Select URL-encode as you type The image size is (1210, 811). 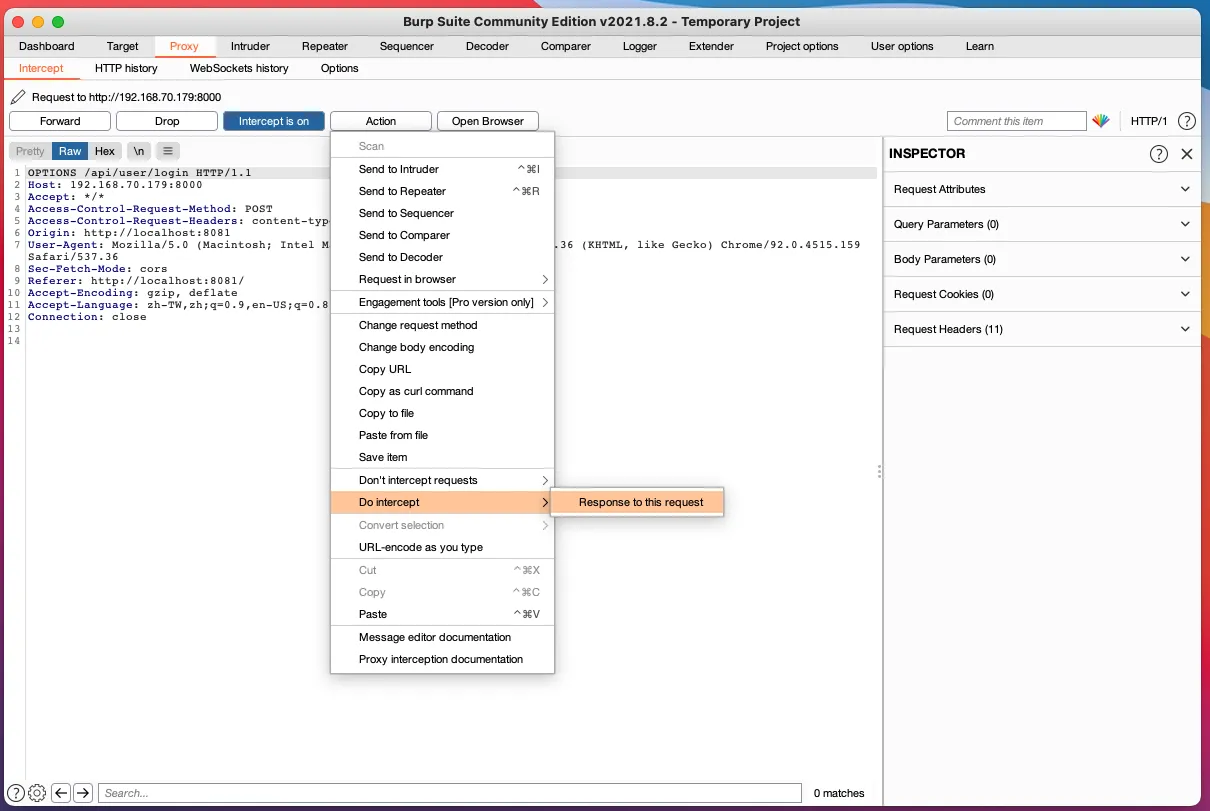442,547
